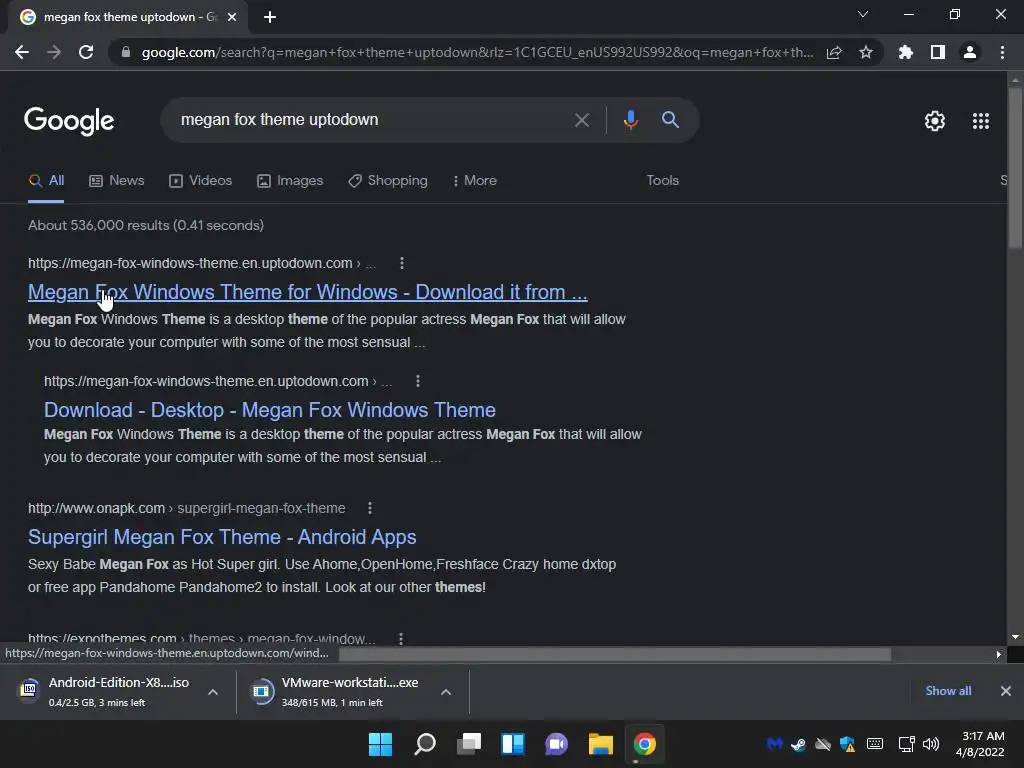This screenshot has width=1024, height=768.
Task: Close the downloads bar
Action: click(1006, 691)
